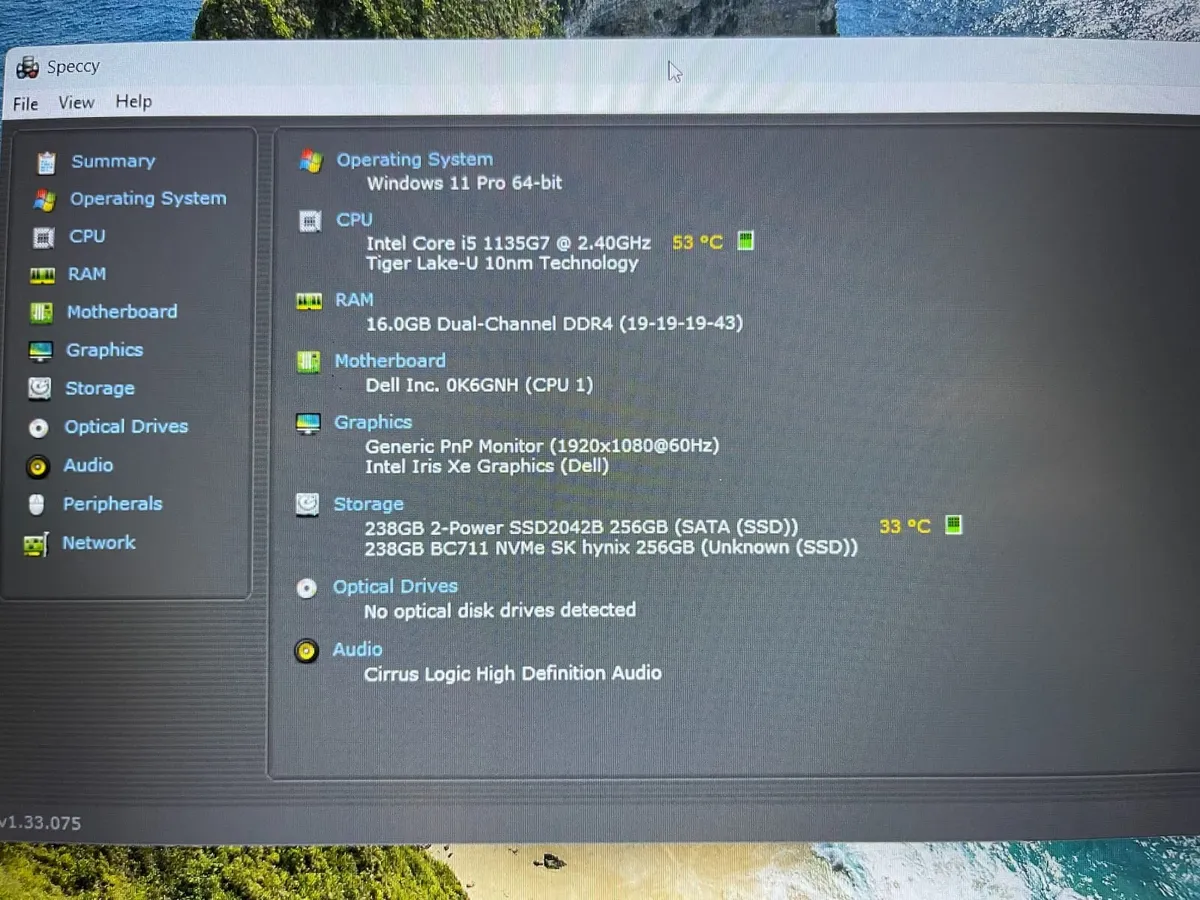
Task: Select Storage in the sidebar
Action: coord(100,388)
